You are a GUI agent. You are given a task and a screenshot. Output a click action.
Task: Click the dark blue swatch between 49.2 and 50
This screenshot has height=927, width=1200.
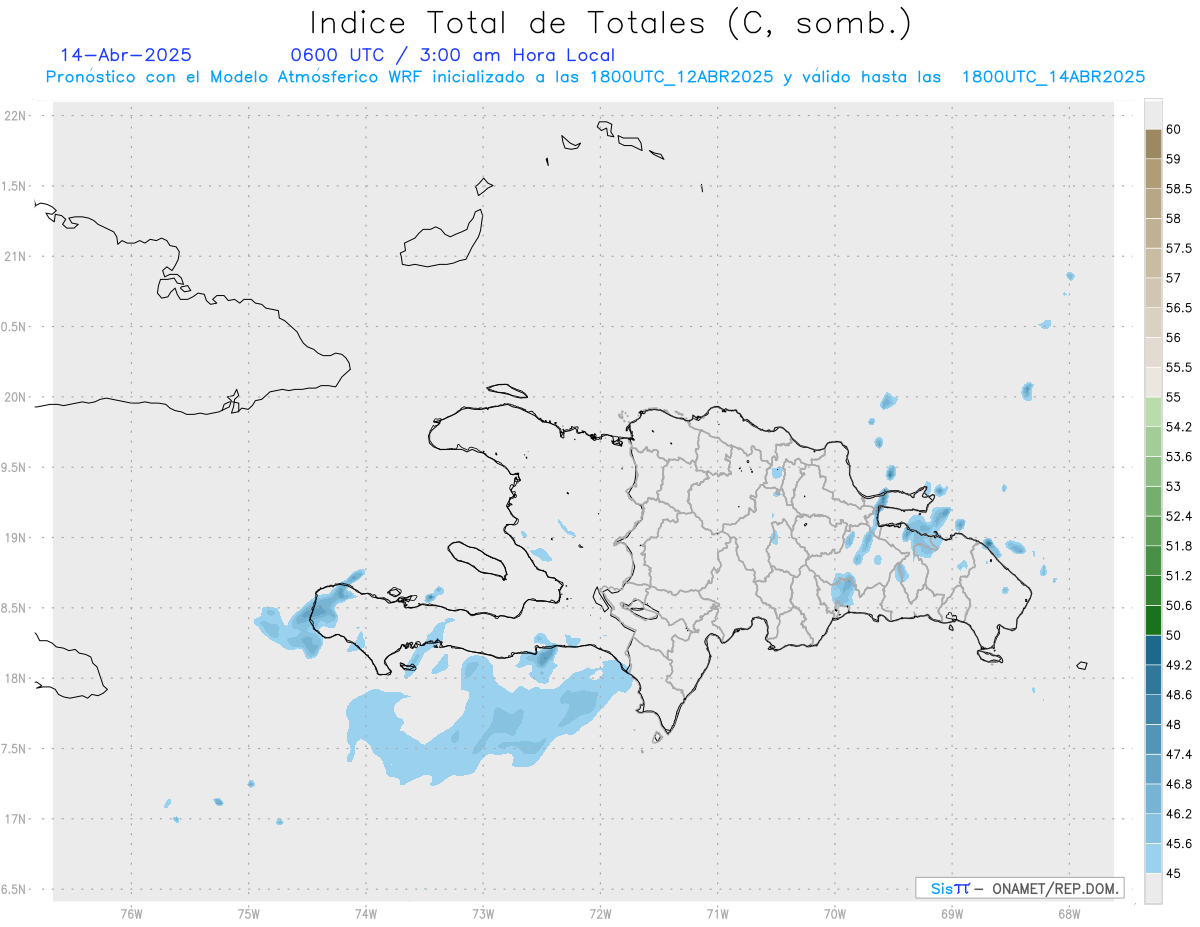click(1153, 650)
